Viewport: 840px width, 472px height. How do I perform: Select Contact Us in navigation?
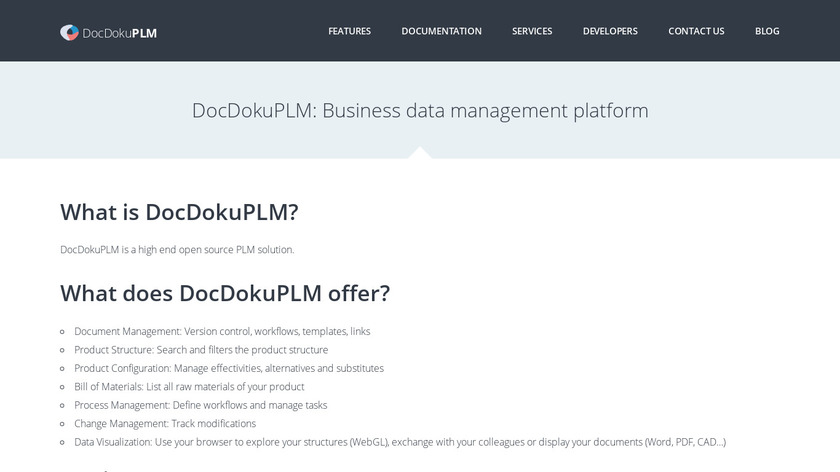pyautogui.click(x=696, y=31)
